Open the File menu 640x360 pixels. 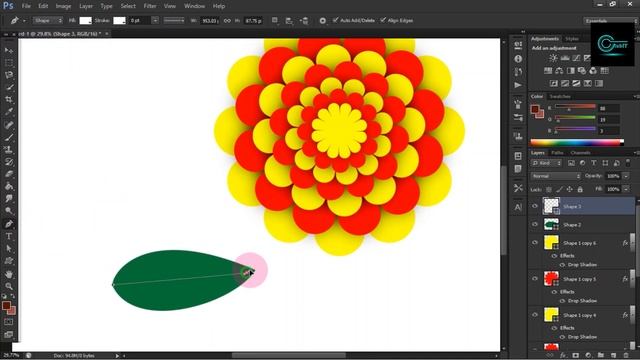point(26,6)
